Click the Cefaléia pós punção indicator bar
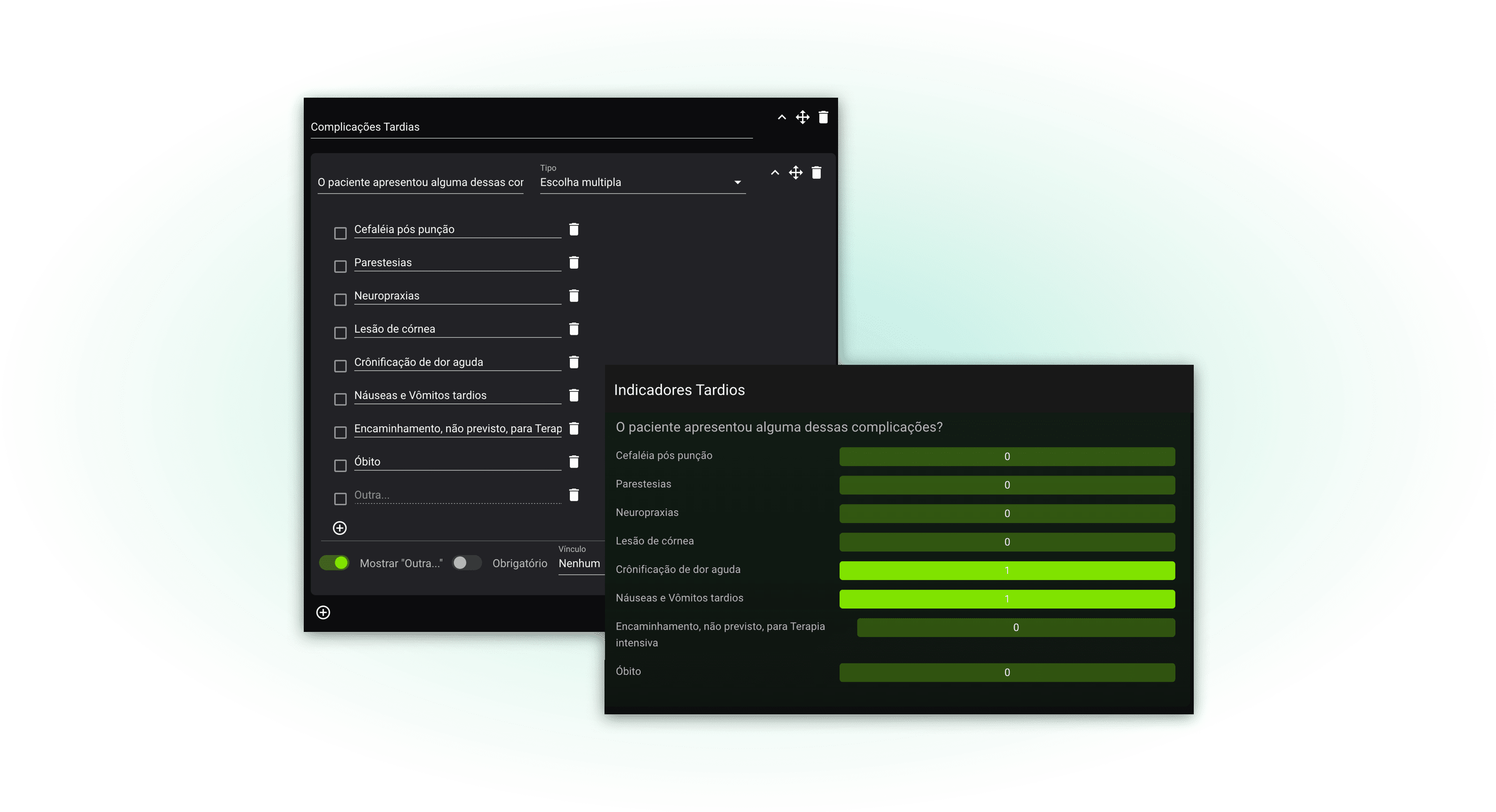Image resolution: width=1496 pixels, height=812 pixels. (x=1007, y=456)
